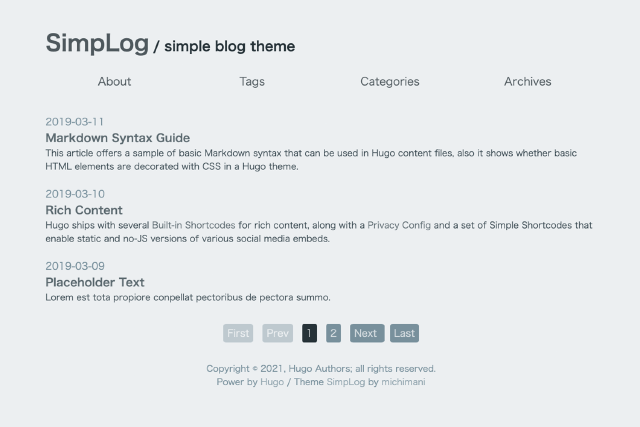640x427 pixels.
Task: Click the 2019-03-11 post date
Action: tap(74, 122)
